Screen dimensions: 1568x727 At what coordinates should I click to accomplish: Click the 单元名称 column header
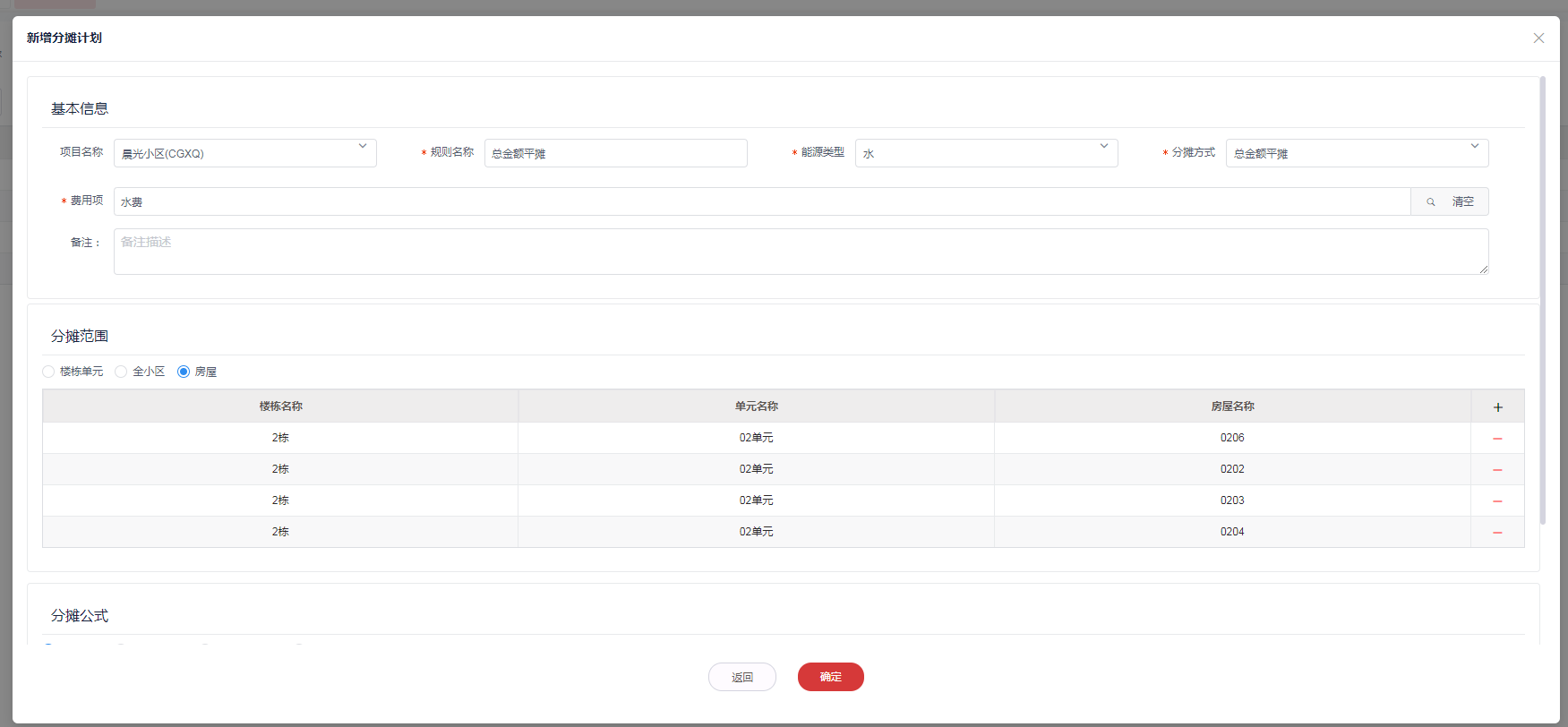coord(757,406)
